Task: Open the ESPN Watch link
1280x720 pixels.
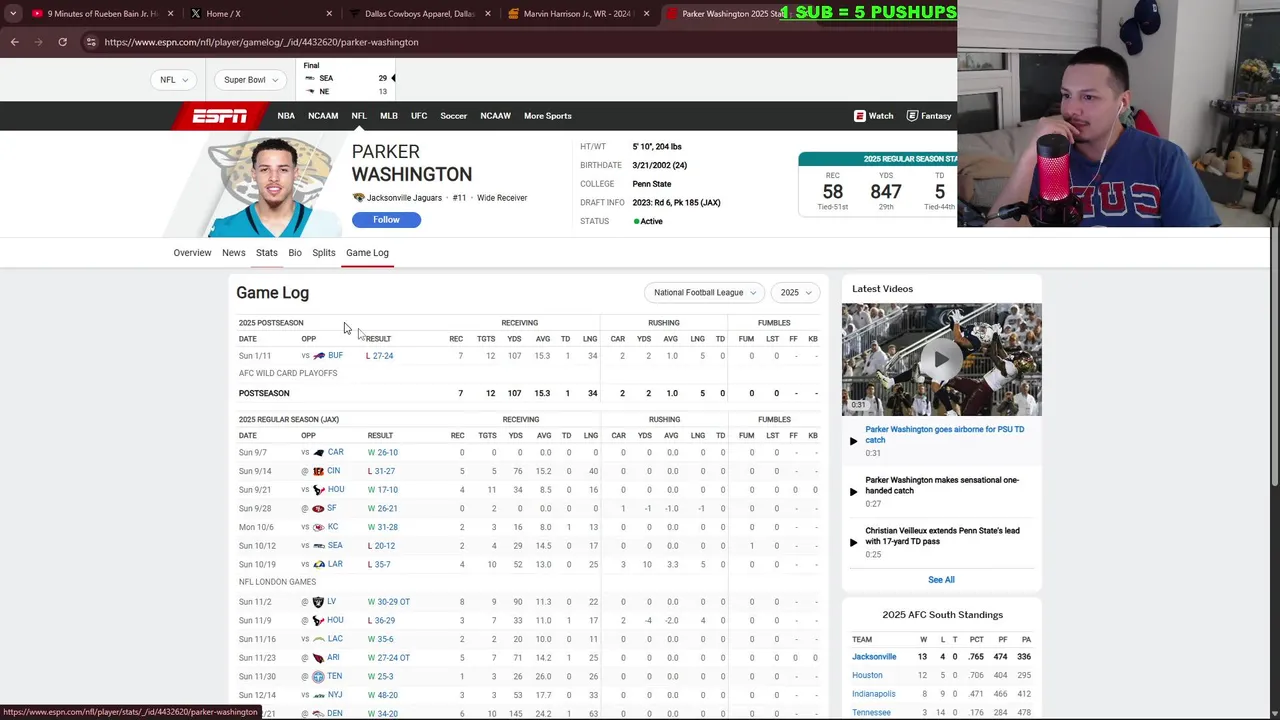Action: click(x=873, y=116)
